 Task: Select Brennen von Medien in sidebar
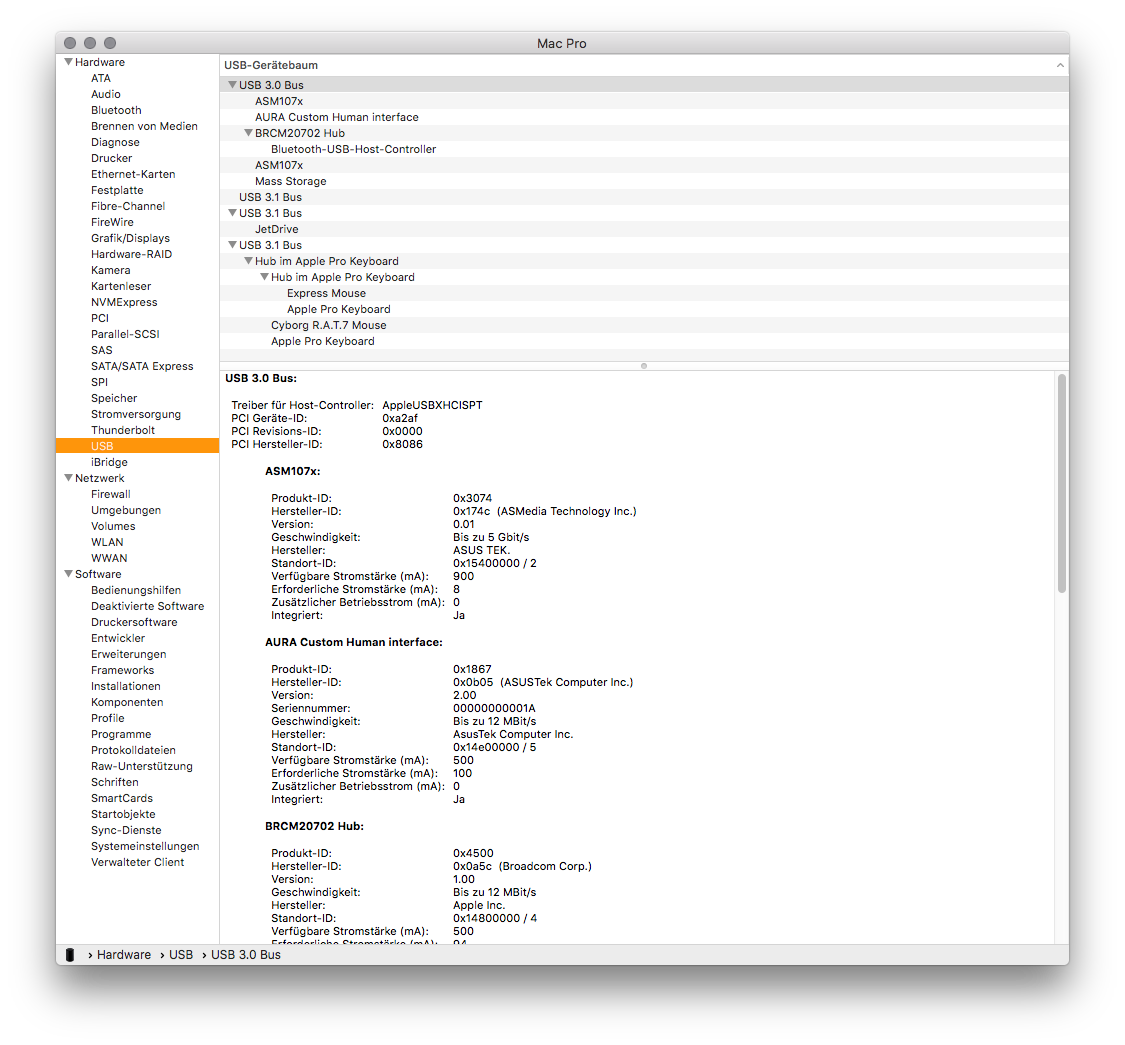click(x=144, y=126)
